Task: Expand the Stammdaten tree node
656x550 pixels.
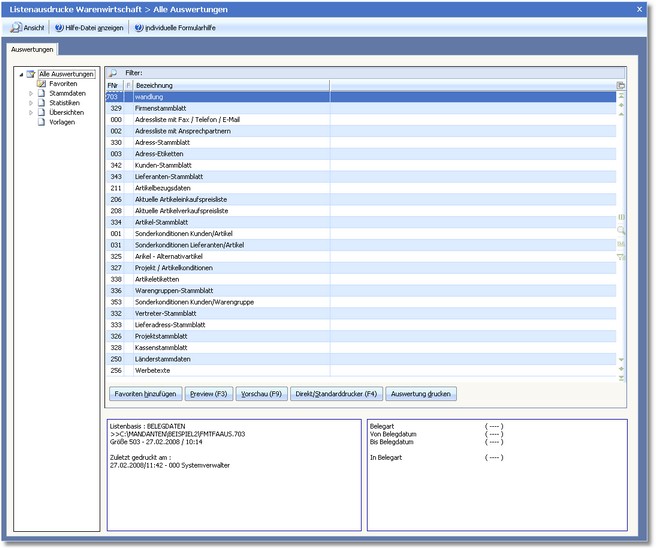Action: click(31, 94)
